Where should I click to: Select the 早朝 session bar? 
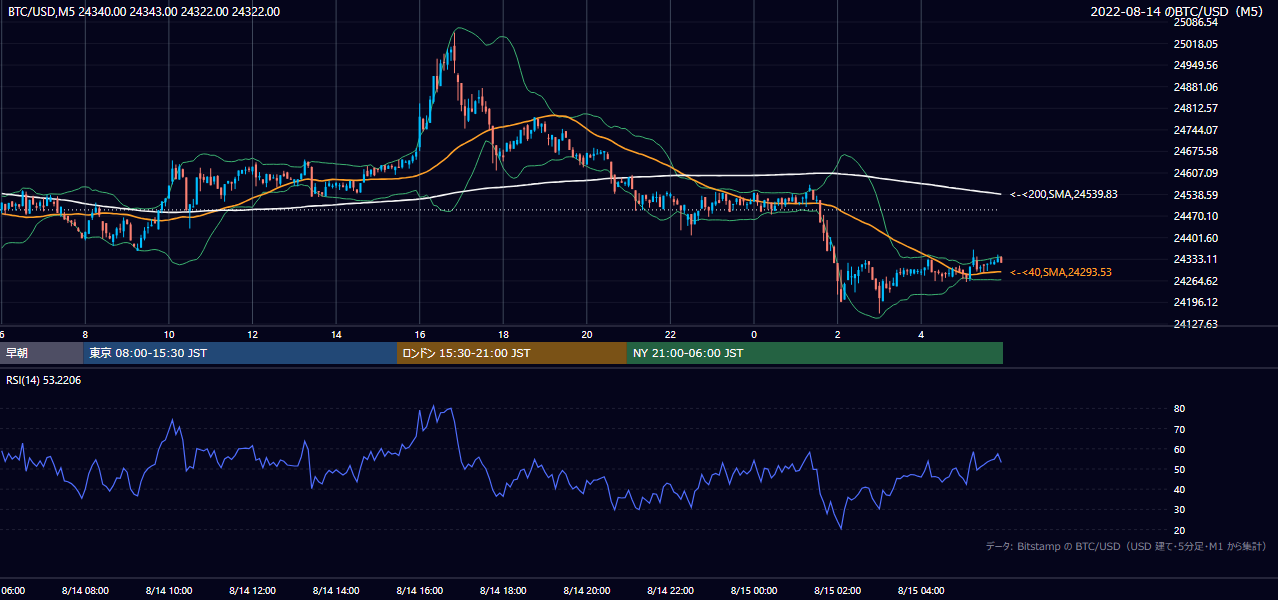[43, 353]
